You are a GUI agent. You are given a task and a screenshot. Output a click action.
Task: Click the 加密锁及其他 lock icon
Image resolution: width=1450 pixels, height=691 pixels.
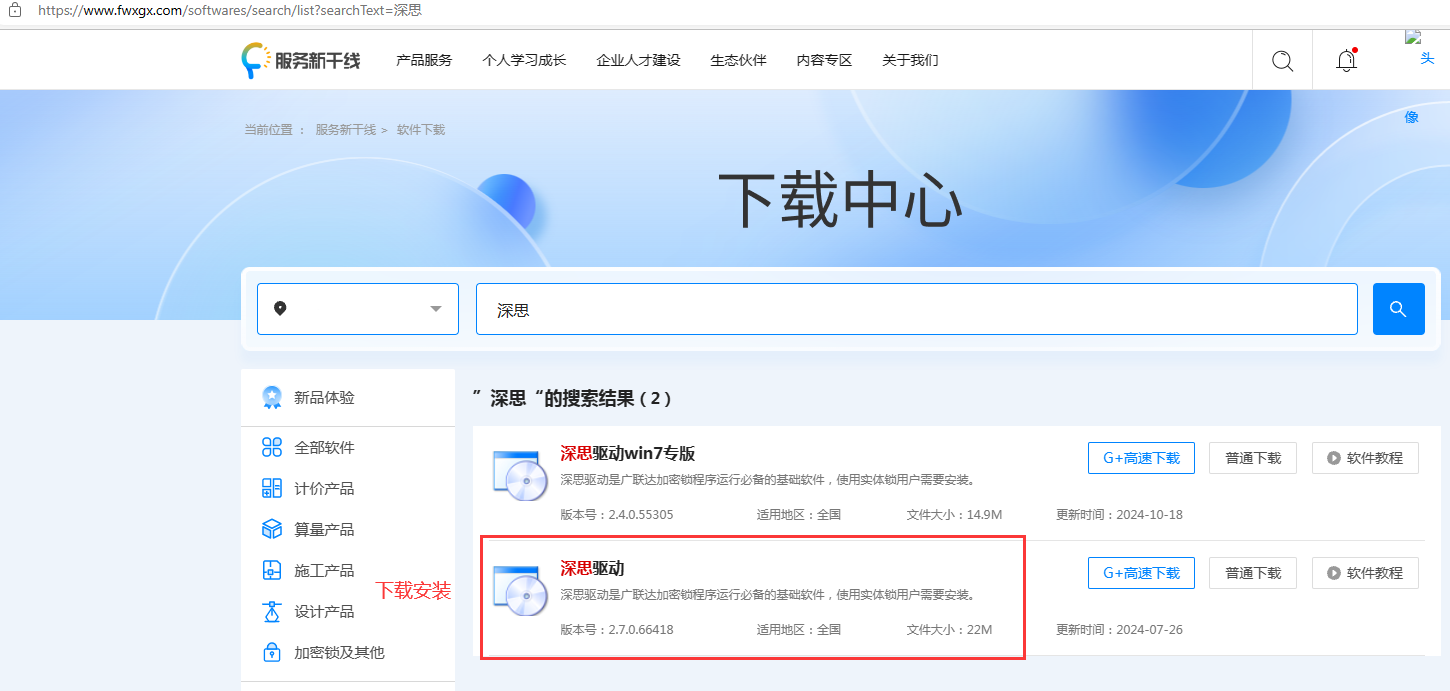pos(271,652)
